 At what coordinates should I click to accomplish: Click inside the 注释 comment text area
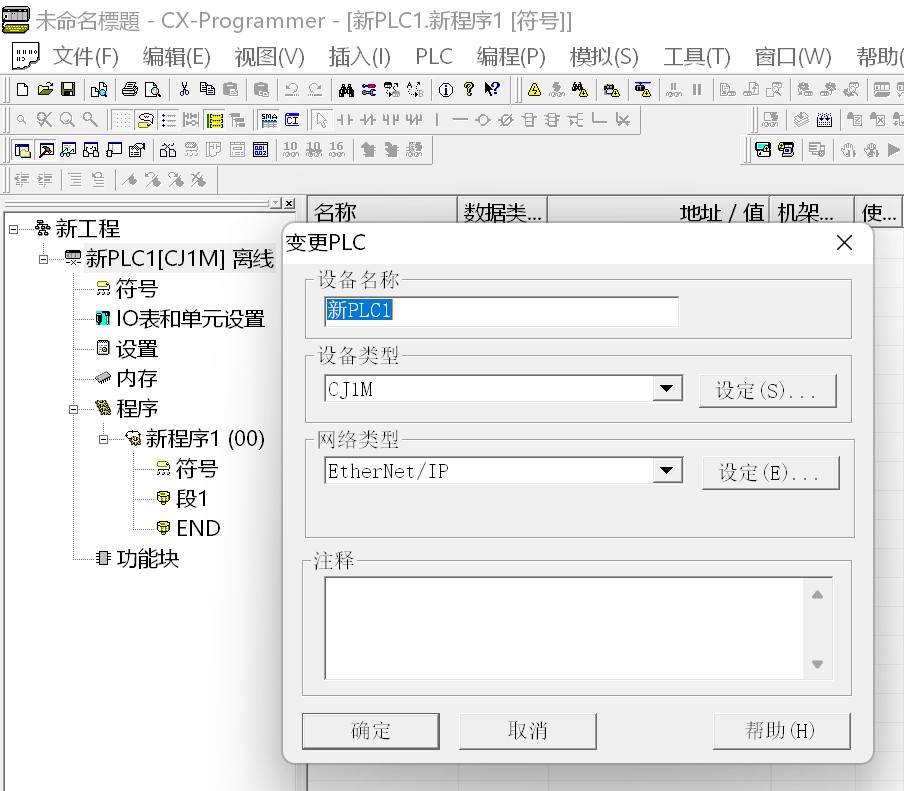[x=564, y=628]
